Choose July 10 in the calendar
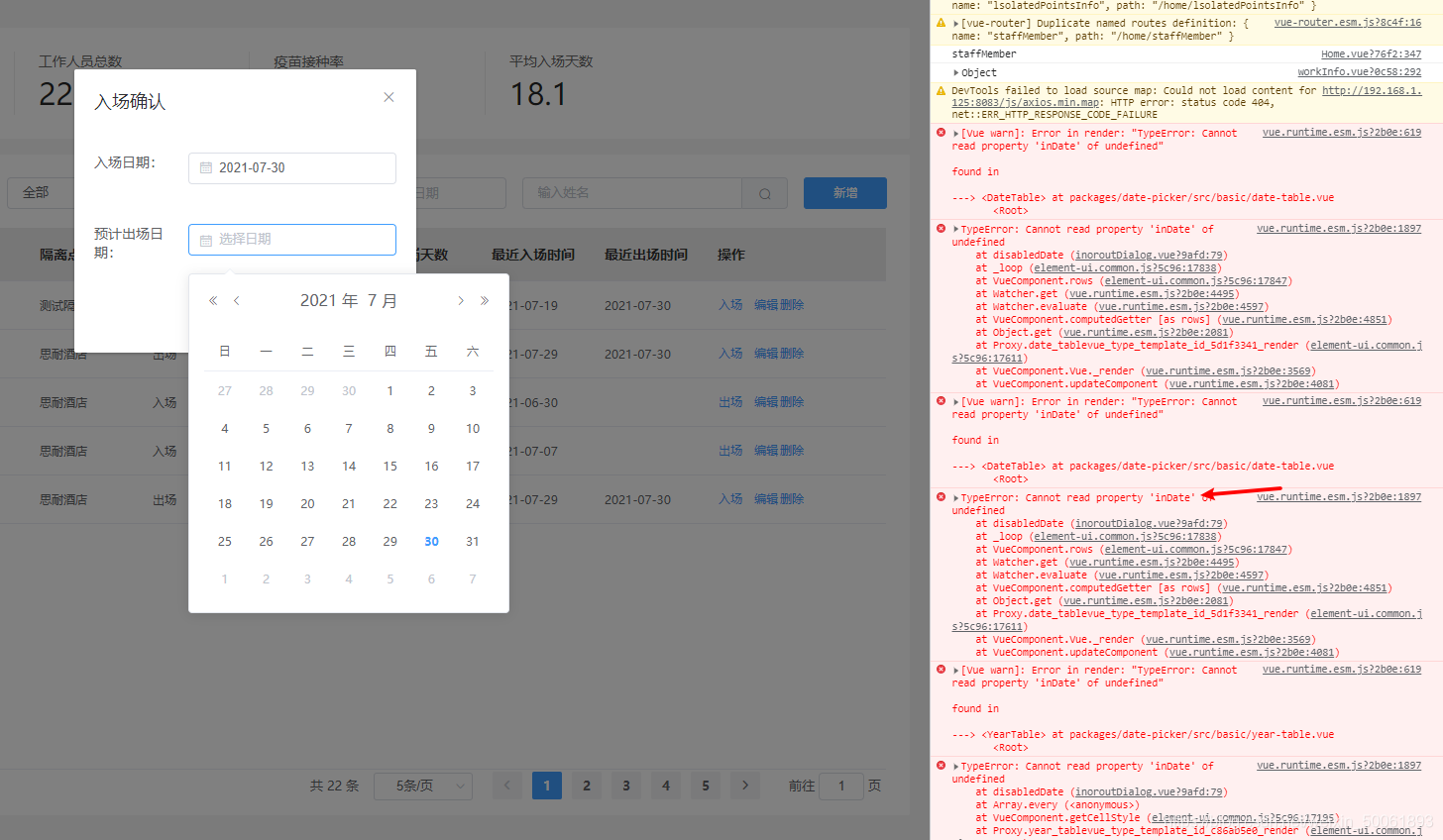 [473, 429]
